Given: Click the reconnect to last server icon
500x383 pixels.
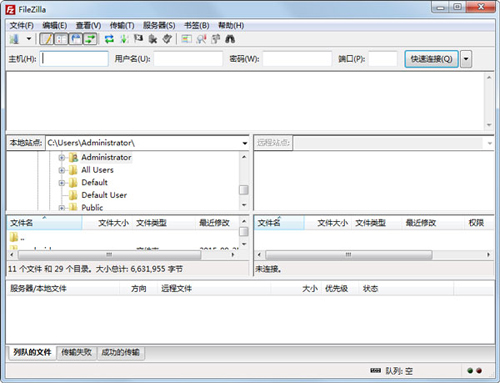Looking at the screenshot, I should tap(167, 39).
